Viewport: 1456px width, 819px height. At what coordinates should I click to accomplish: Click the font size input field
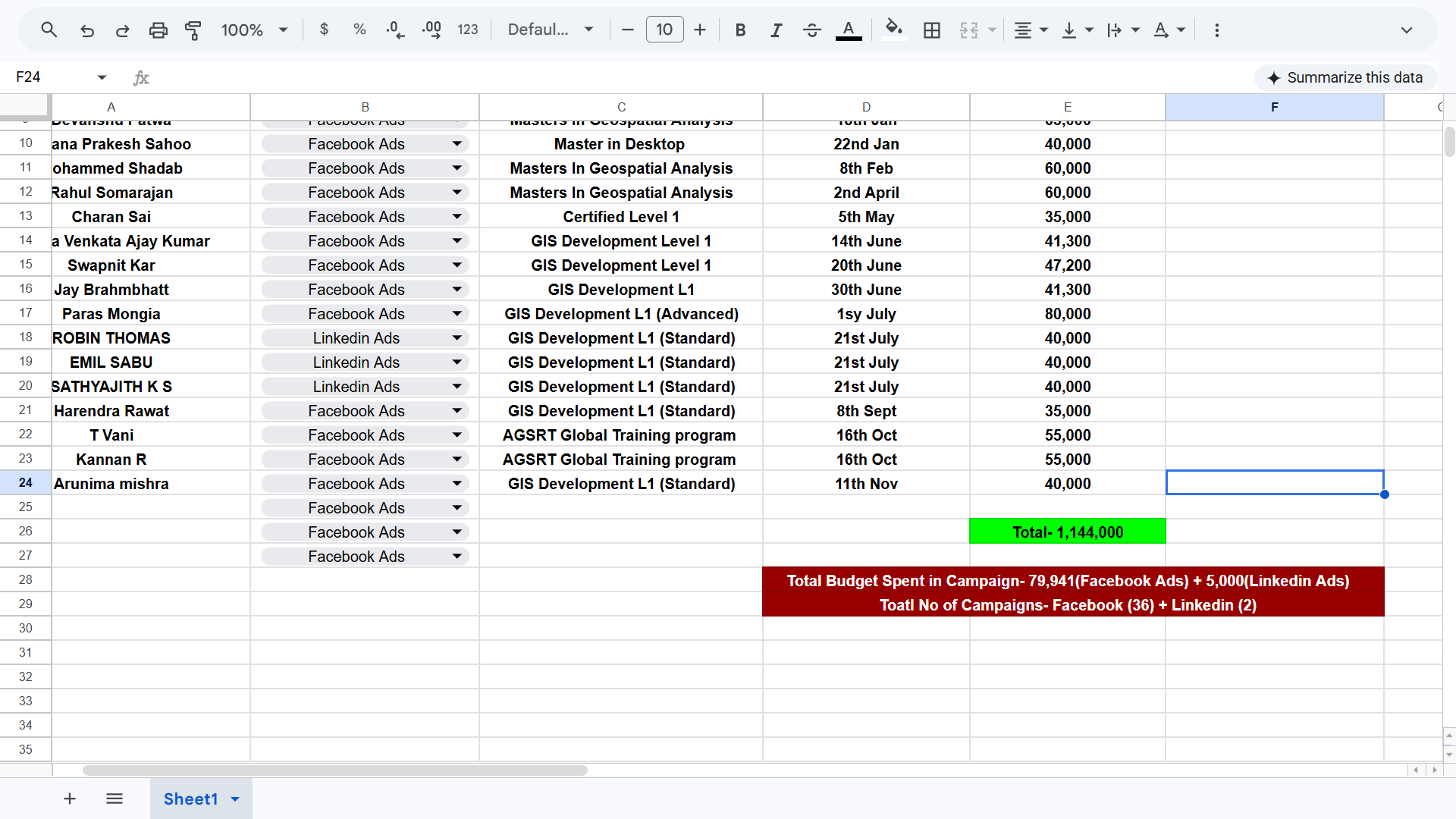tap(664, 30)
